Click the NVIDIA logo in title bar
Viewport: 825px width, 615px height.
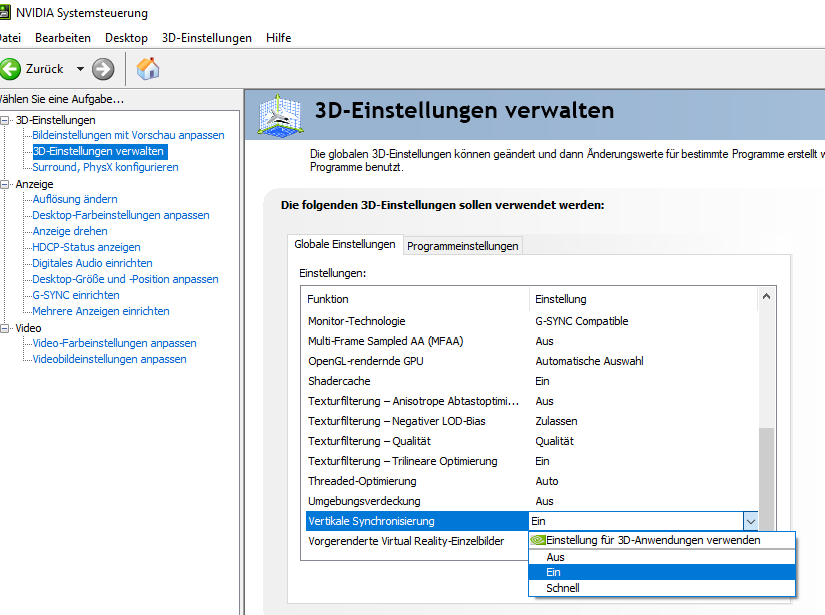5,12
